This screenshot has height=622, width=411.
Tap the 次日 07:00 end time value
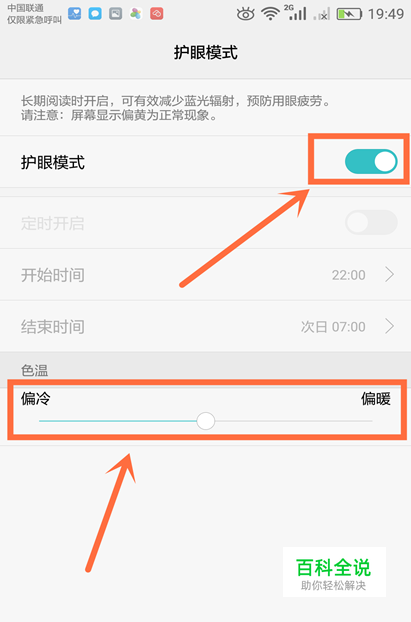coord(333,327)
